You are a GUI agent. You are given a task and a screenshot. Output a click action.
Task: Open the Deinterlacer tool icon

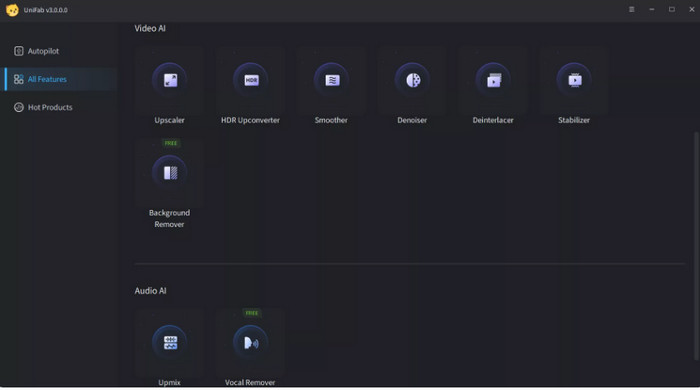(493, 80)
